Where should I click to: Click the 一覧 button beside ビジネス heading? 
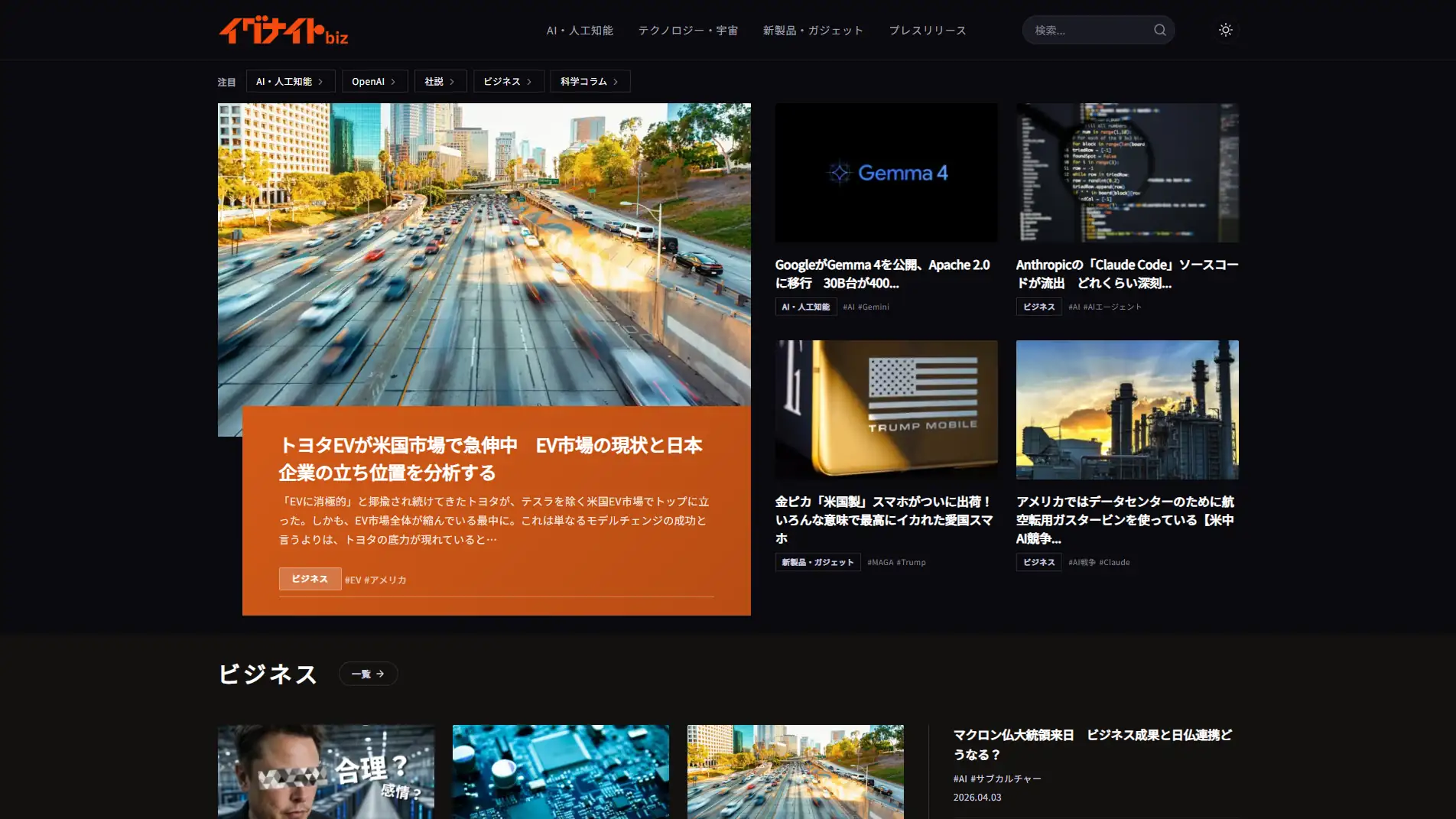[x=368, y=674]
